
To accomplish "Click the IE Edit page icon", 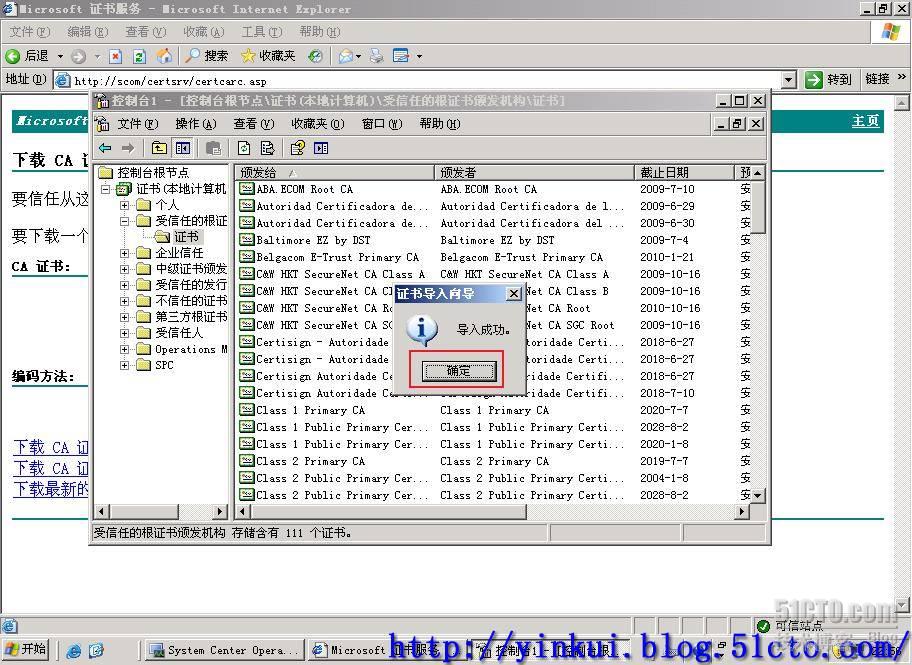I will click(x=401, y=56).
